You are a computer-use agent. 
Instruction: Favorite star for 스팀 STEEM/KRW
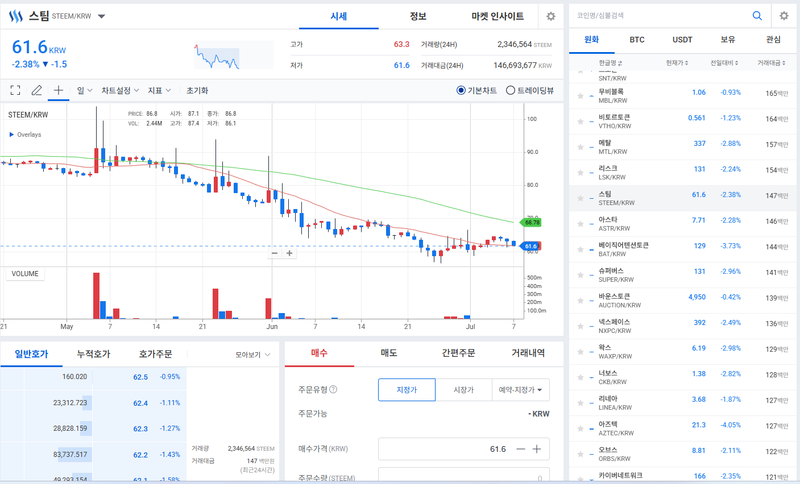pos(580,198)
